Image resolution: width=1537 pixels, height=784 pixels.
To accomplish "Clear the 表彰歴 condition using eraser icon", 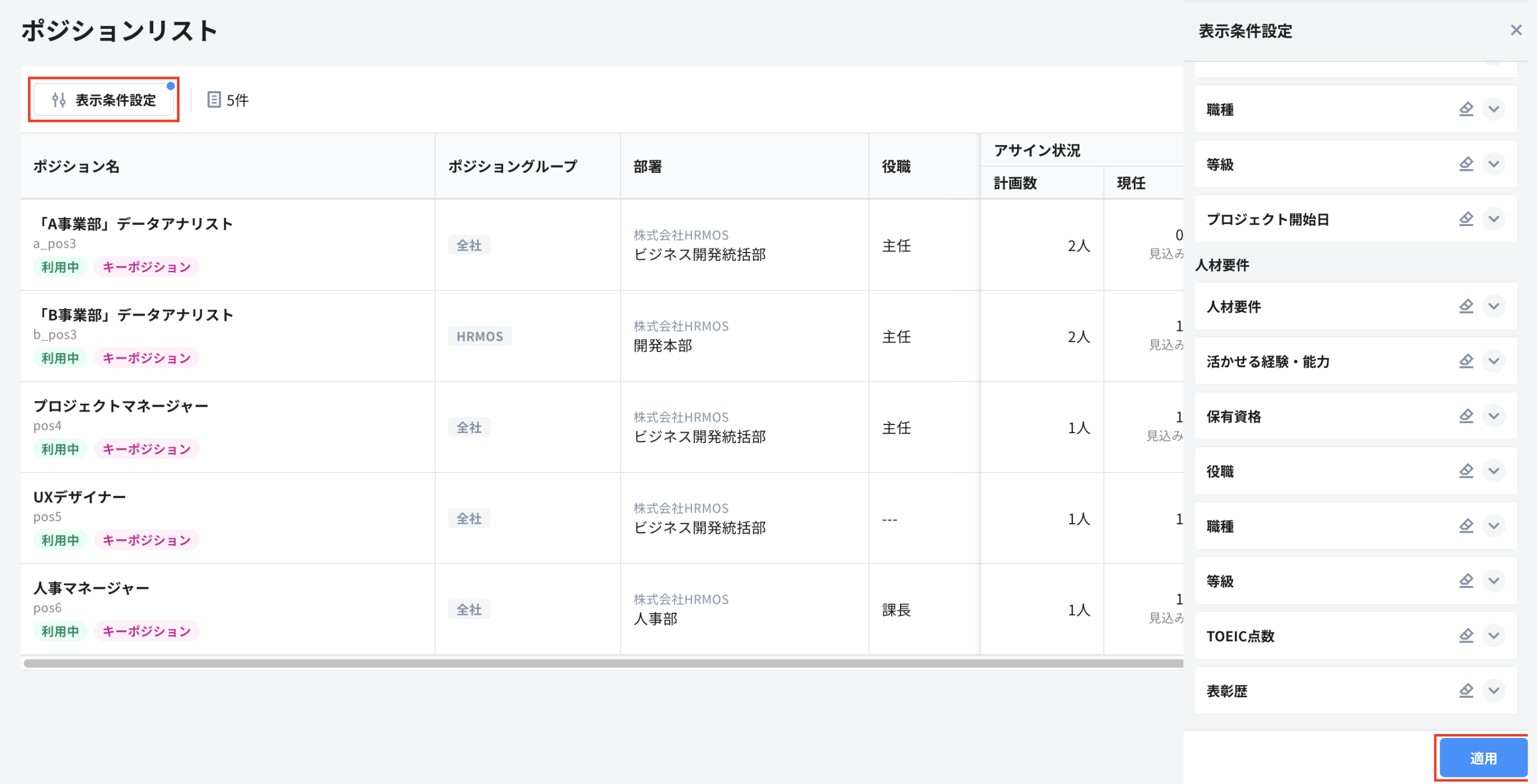I will tap(1466, 690).
